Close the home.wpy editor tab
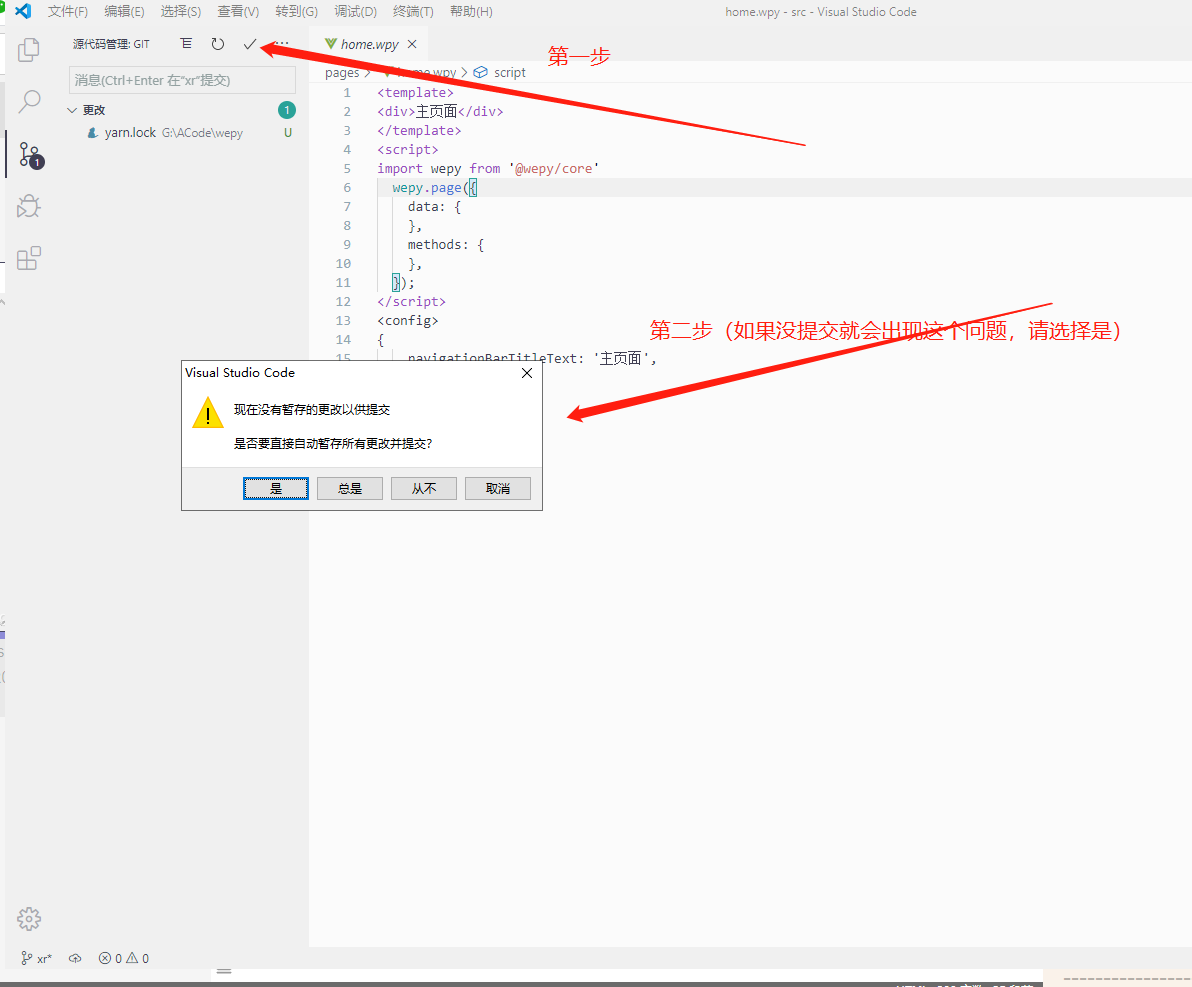This screenshot has height=987, width=1192. (x=412, y=44)
